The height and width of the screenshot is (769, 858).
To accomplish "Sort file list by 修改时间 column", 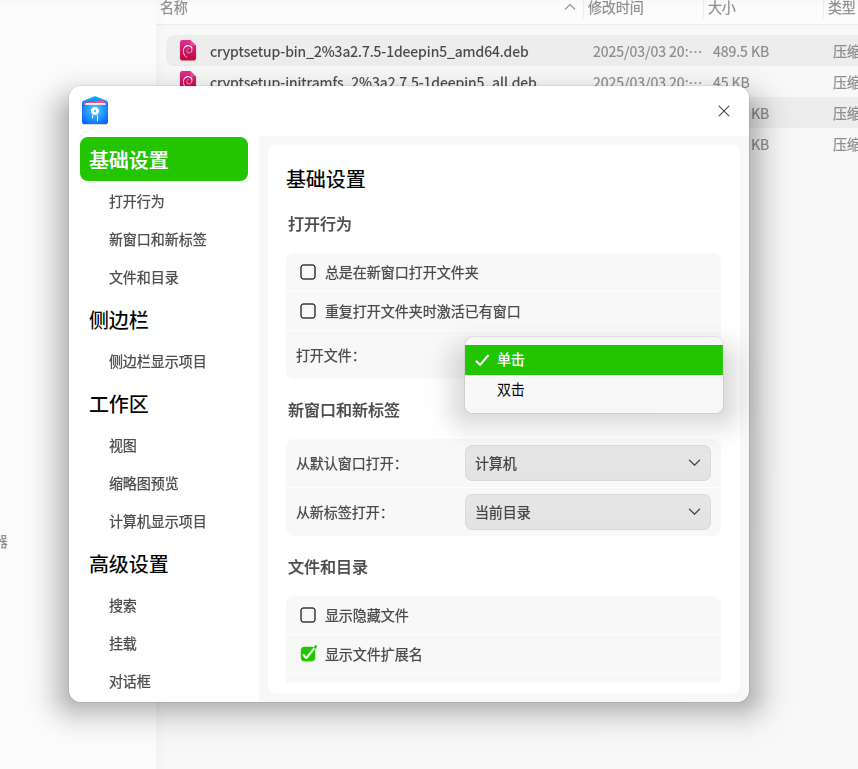I will pyautogui.click(x=616, y=8).
